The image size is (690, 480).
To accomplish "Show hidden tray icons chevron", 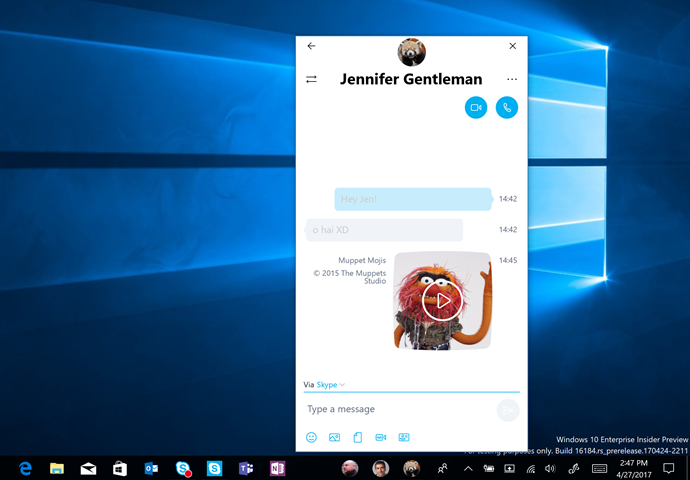I will (468, 469).
